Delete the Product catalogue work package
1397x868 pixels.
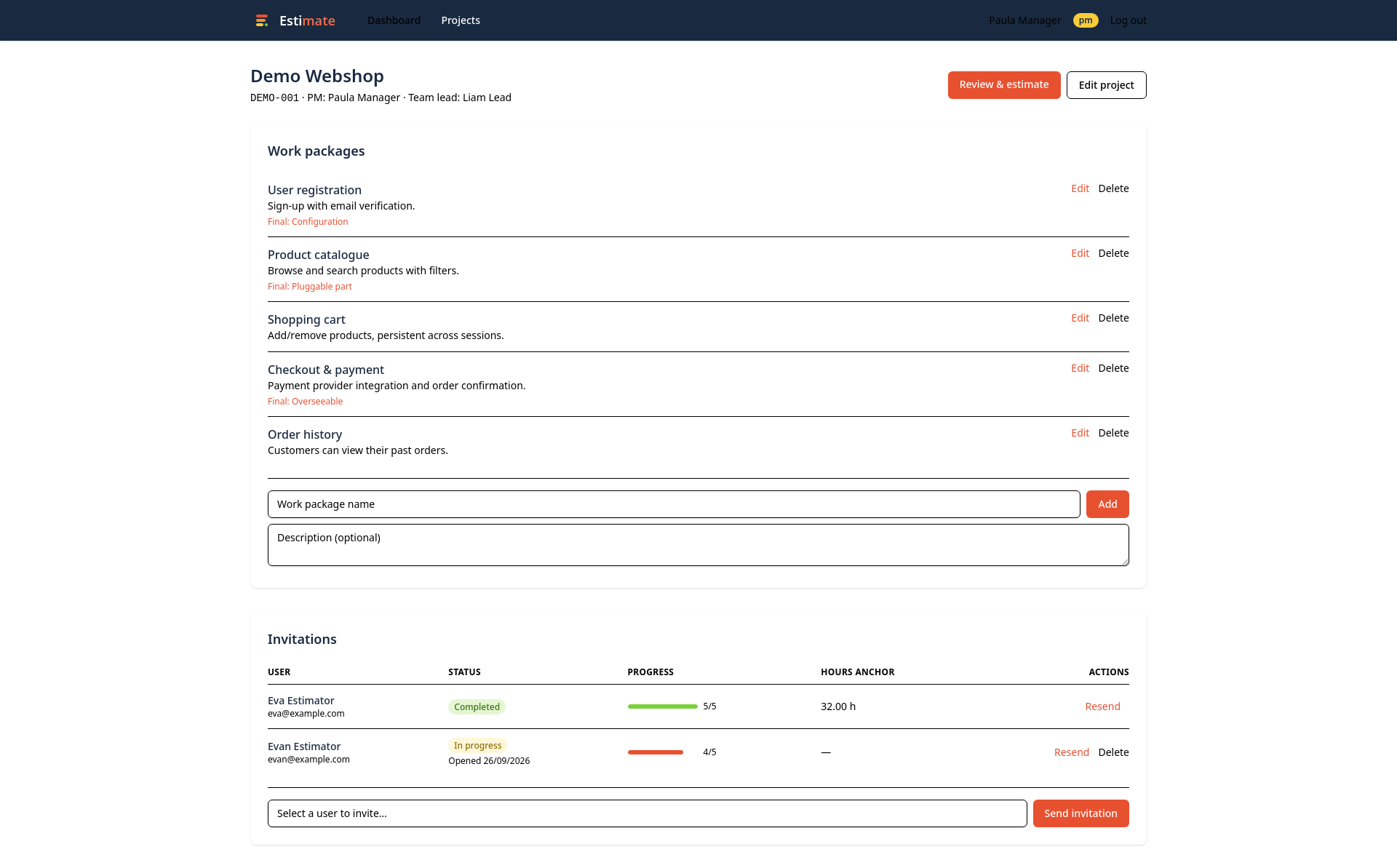[1113, 253]
